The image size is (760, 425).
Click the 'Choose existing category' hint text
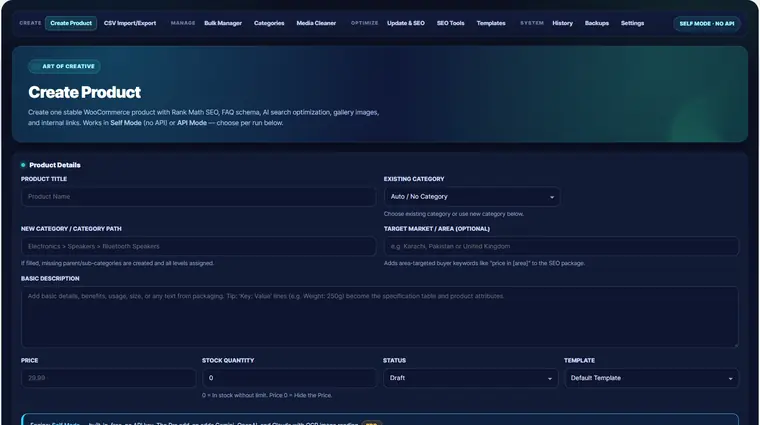tap(454, 214)
